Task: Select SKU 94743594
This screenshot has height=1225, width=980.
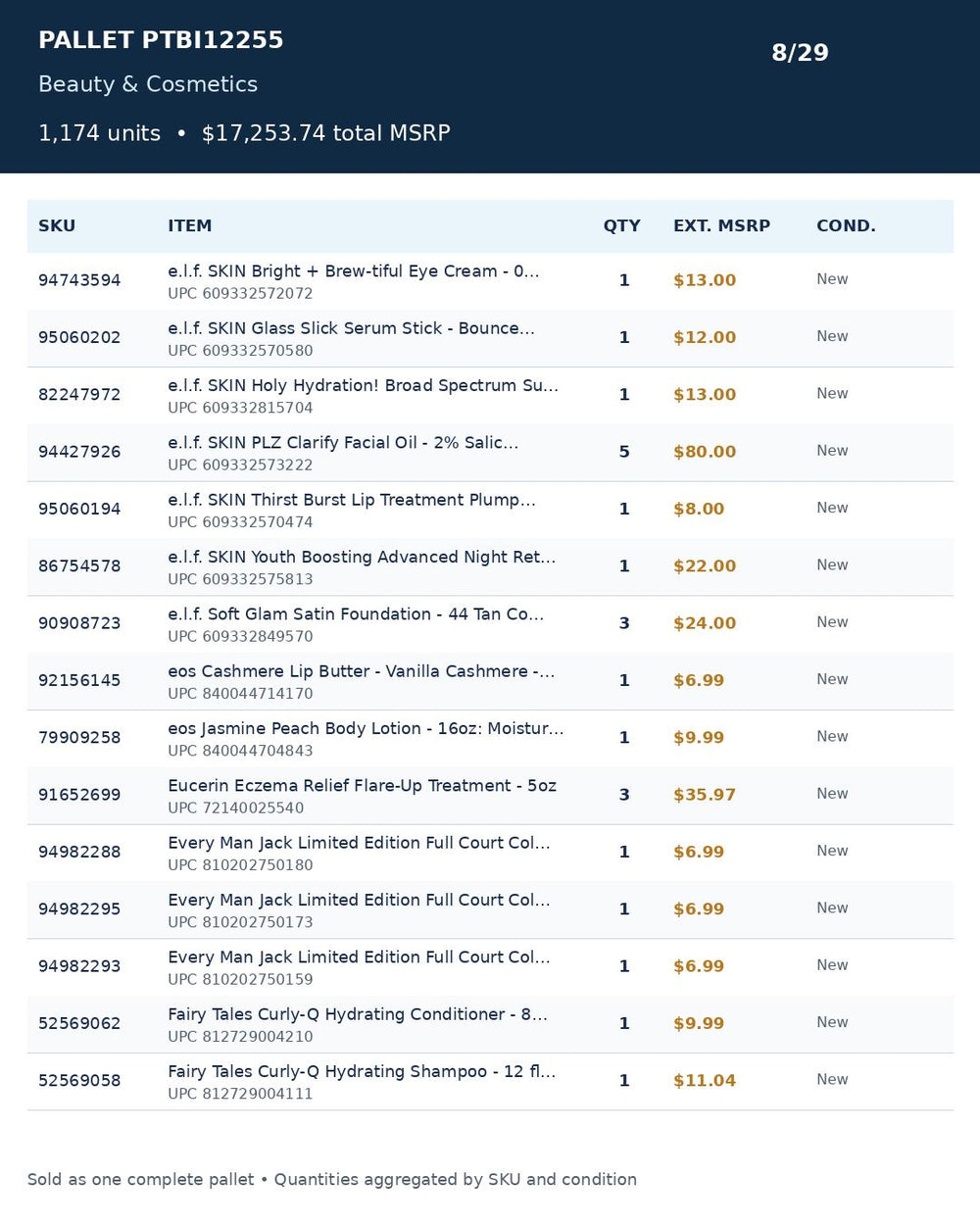Action: [x=79, y=280]
